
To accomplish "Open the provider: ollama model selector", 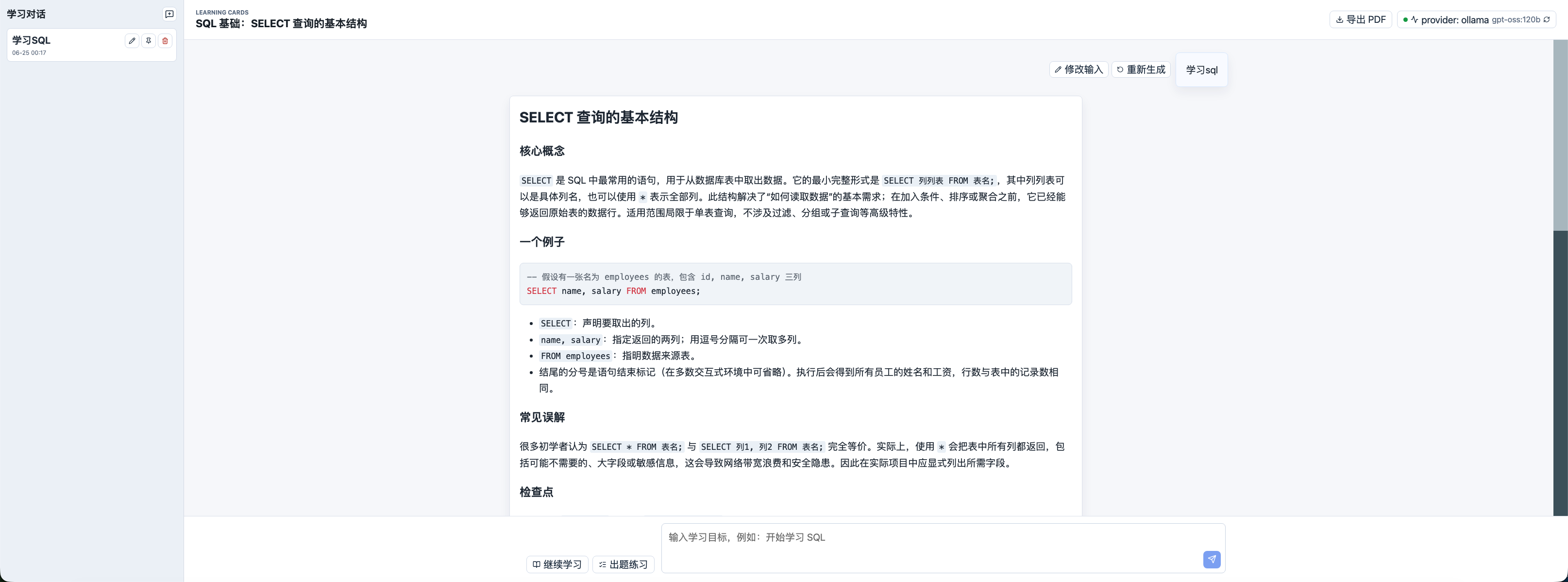I will pos(1476,19).
